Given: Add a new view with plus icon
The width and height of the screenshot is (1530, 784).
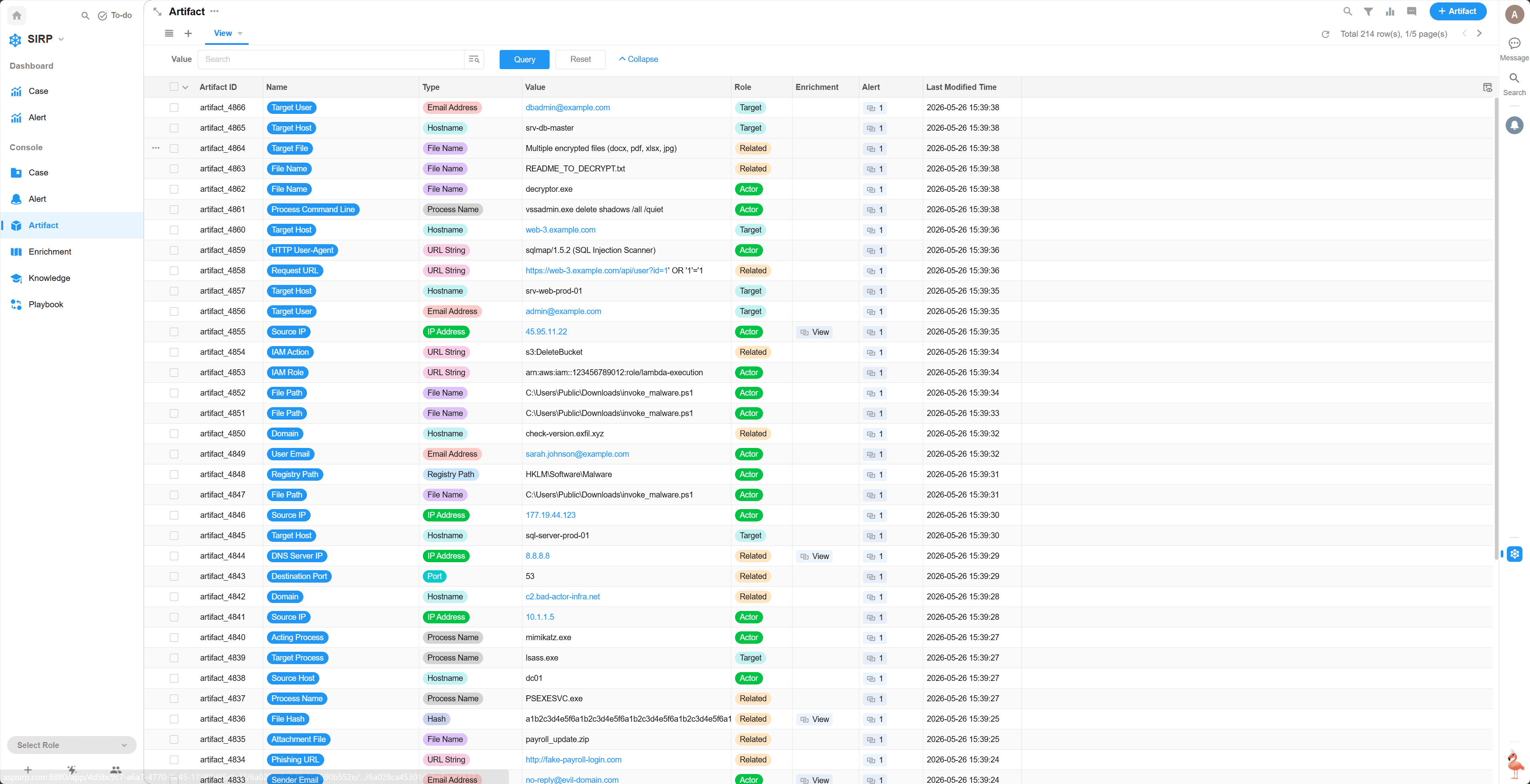Looking at the screenshot, I should 188,33.
